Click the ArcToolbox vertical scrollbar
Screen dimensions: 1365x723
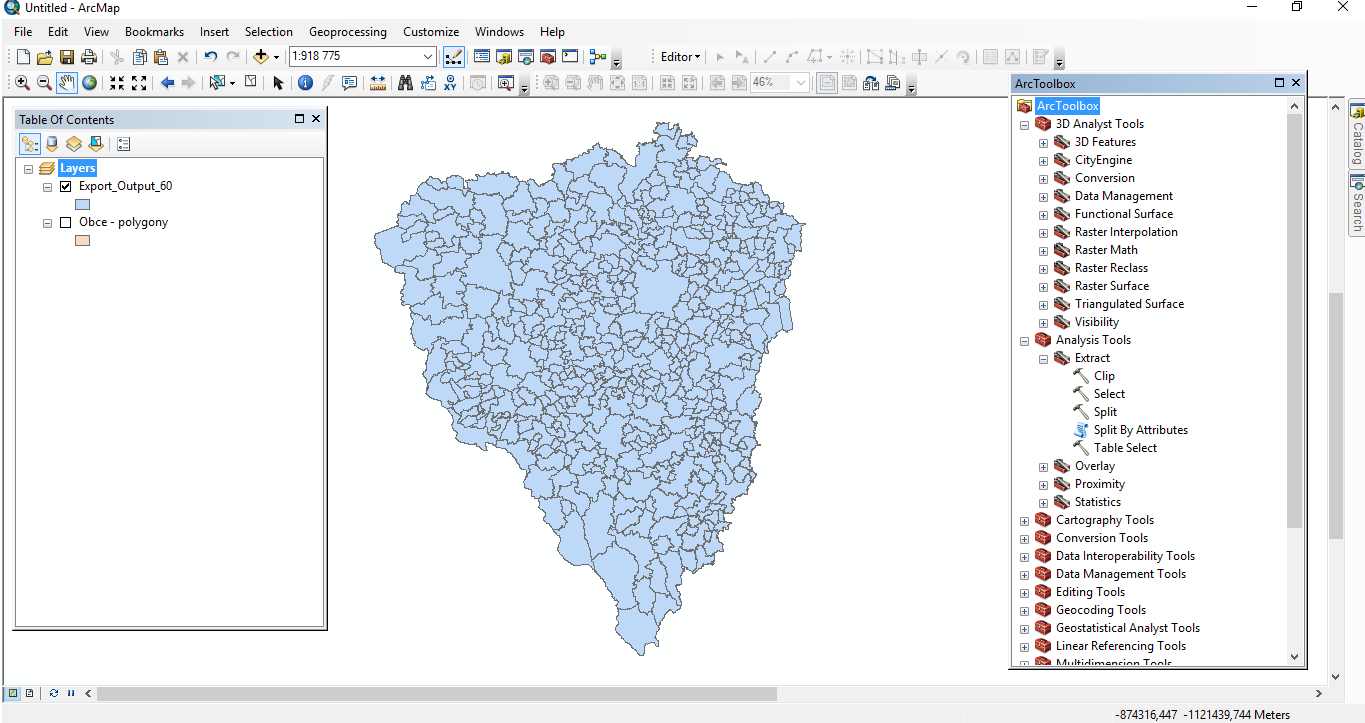[x=1295, y=320]
